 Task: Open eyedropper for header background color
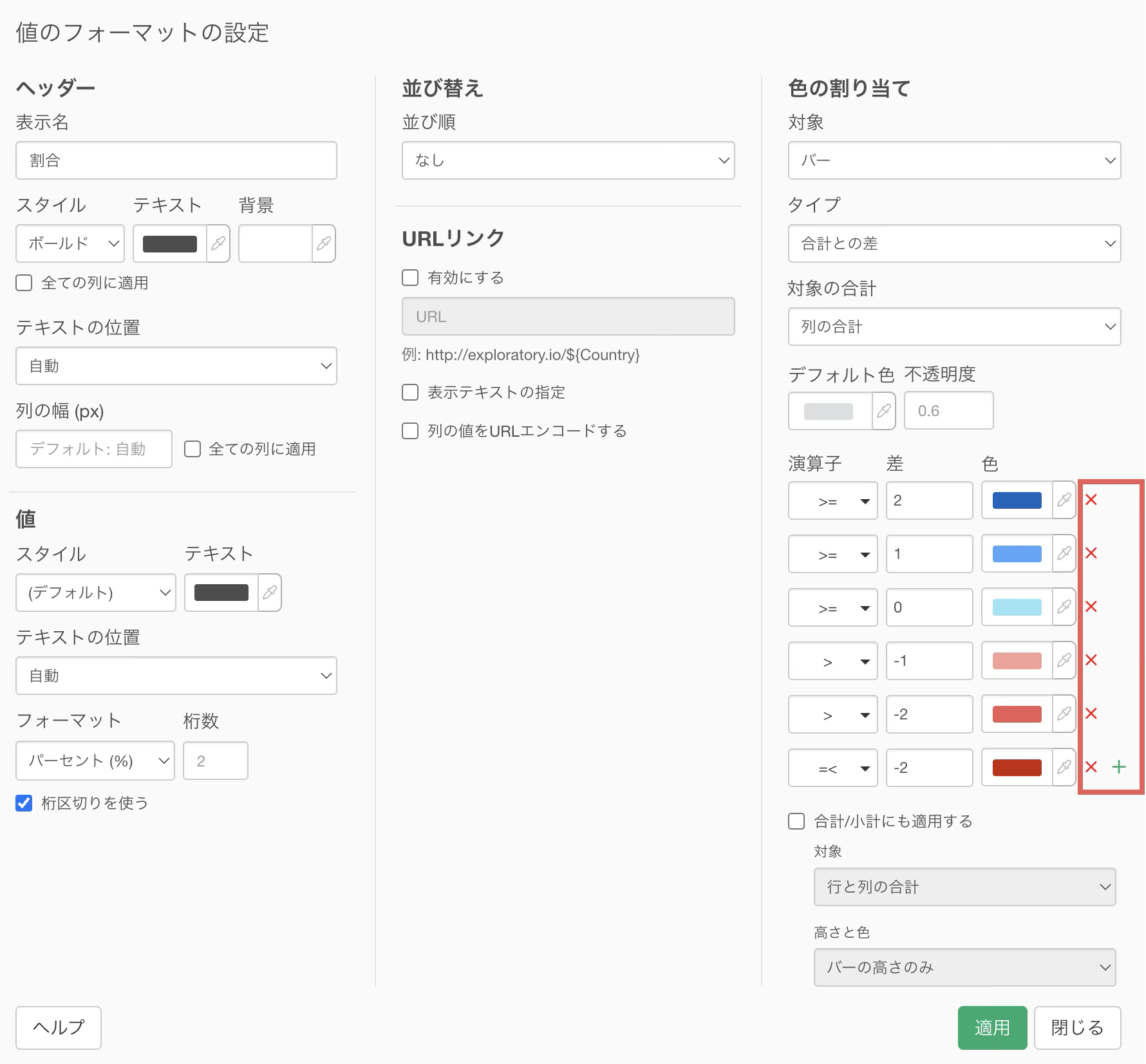(x=324, y=243)
